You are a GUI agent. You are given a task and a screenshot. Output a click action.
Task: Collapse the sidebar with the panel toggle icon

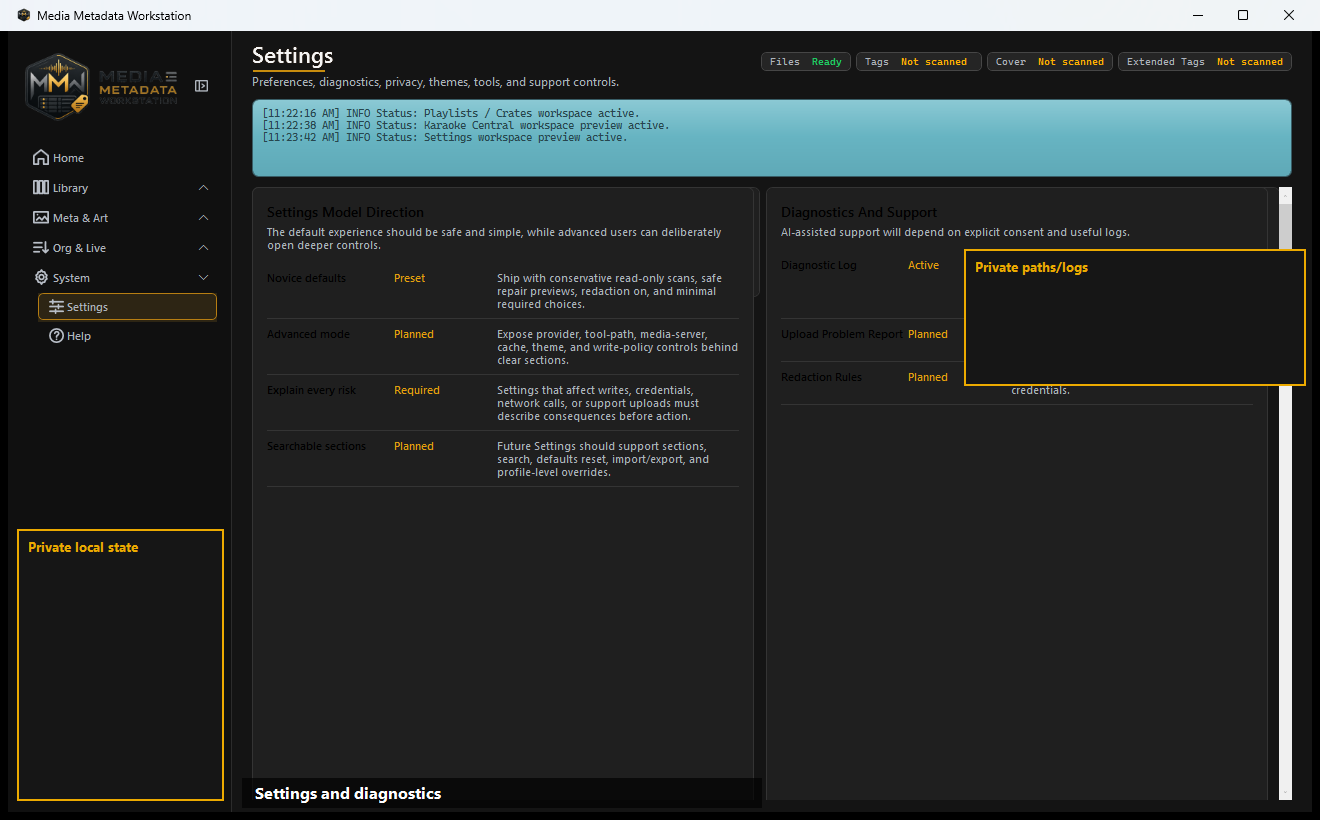tap(201, 86)
